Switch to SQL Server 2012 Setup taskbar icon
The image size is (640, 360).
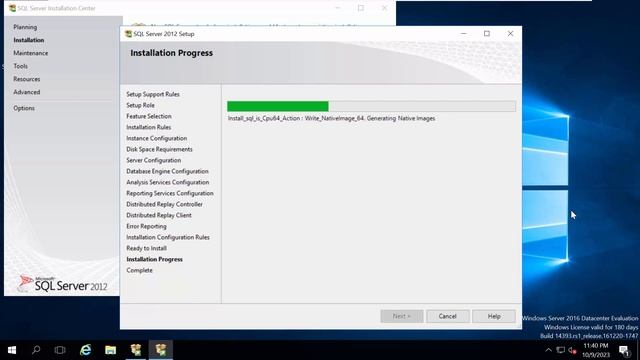tap(161, 350)
